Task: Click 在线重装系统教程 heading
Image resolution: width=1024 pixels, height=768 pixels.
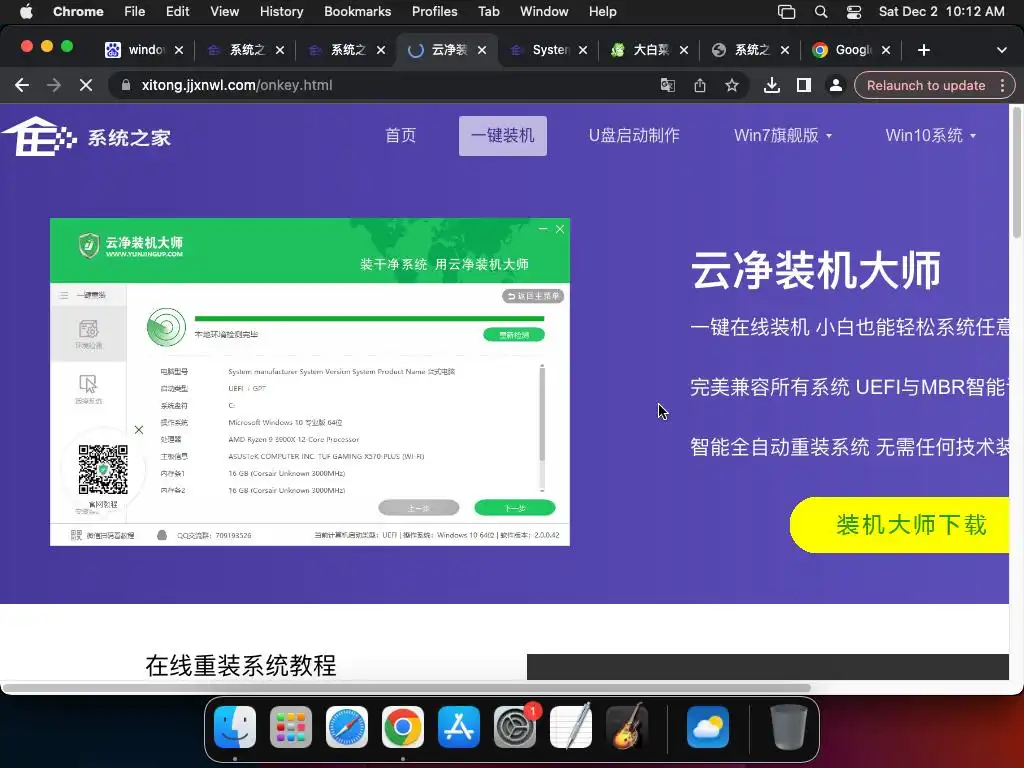Action: (241, 665)
